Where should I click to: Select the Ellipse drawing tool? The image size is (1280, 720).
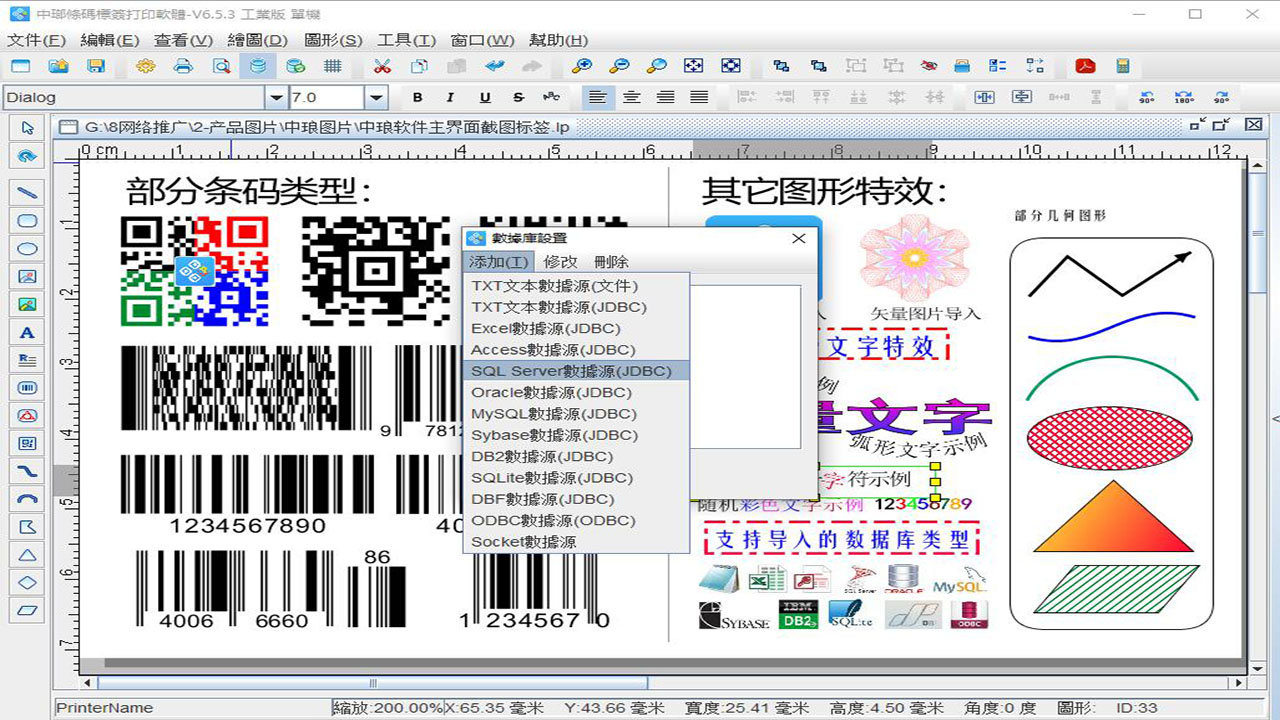tap(25, 249)
